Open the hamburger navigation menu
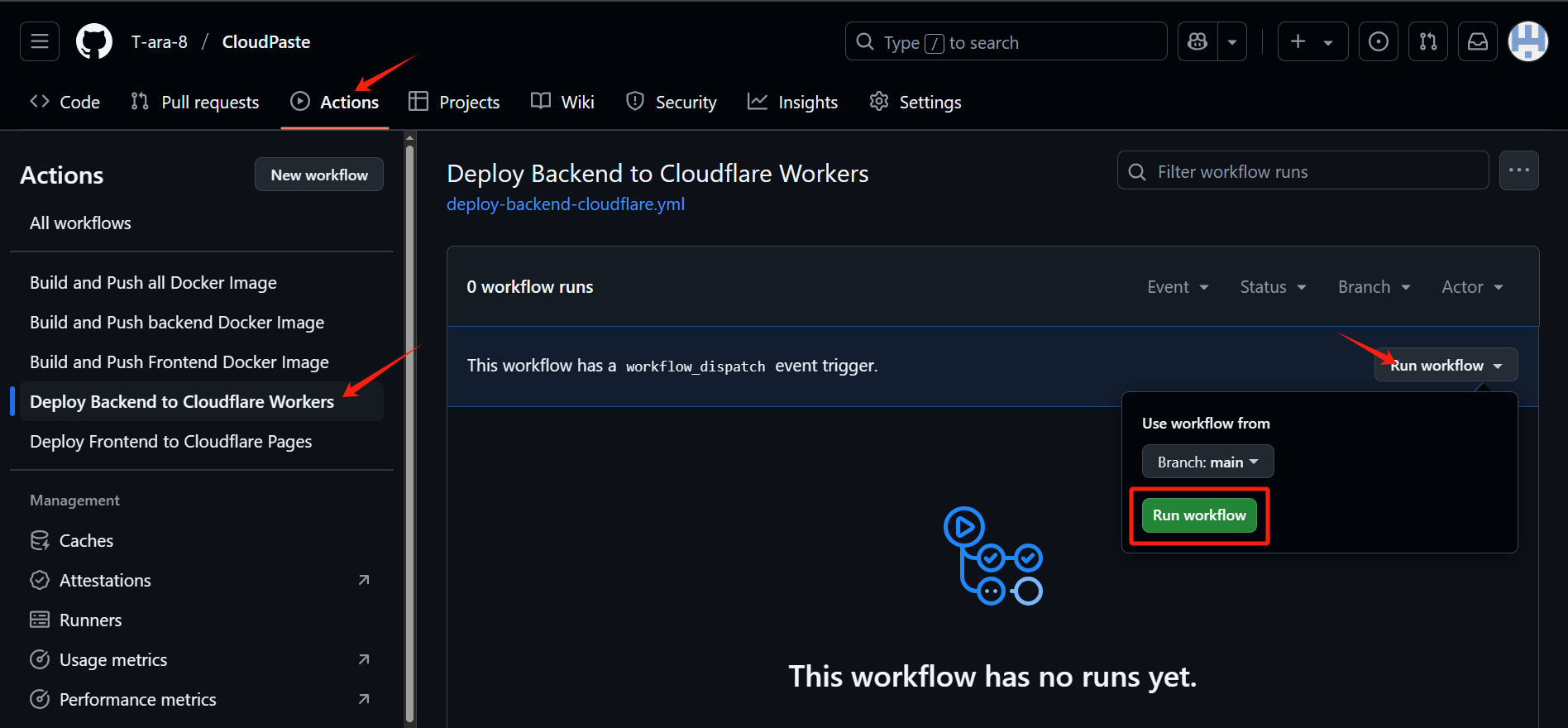Screen dimensions: 1568x728 (40, 41)
